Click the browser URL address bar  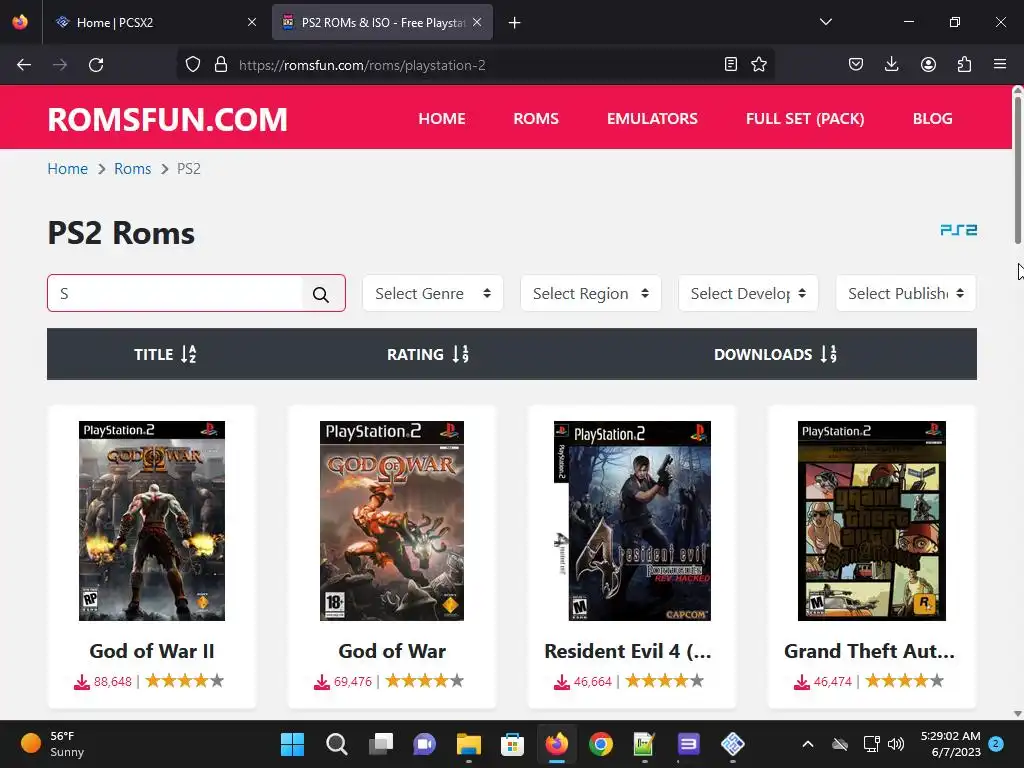477,65
